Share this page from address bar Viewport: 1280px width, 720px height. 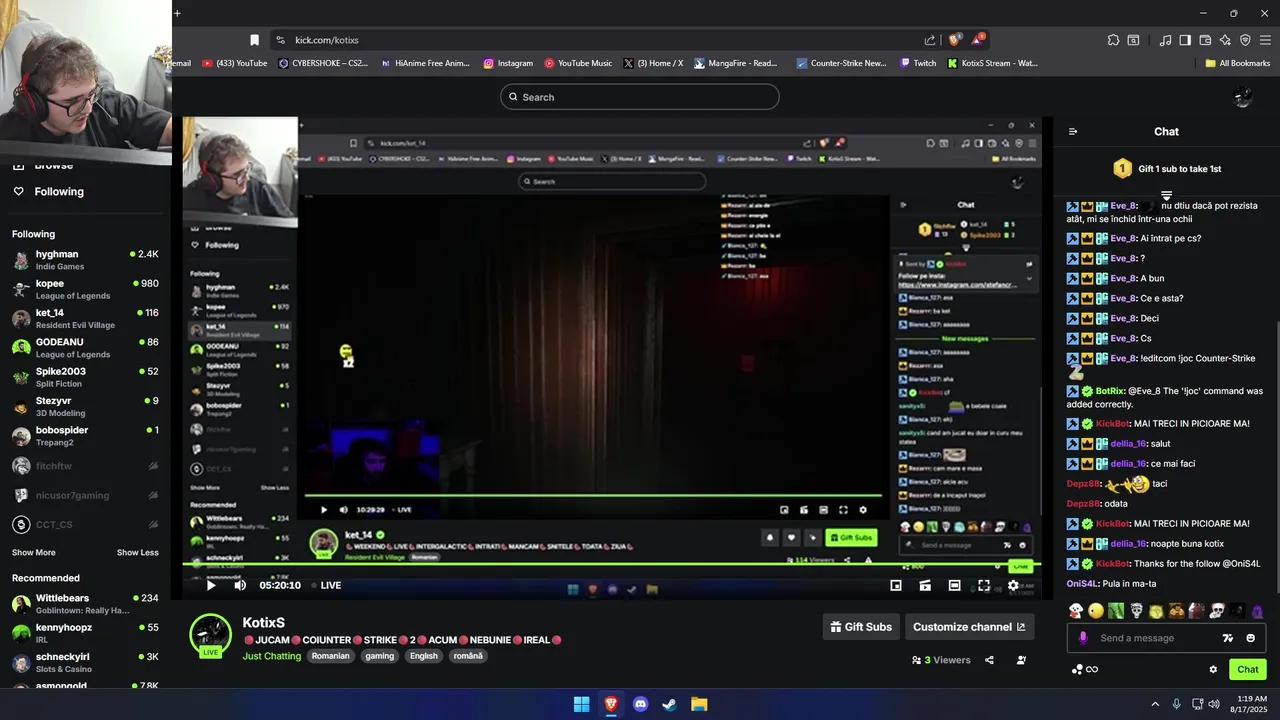pyautogui.click(x=930, y=40)
